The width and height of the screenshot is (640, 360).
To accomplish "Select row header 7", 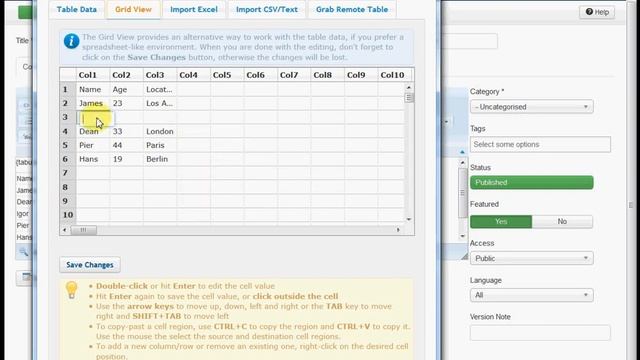I will [x=68, y=173].
